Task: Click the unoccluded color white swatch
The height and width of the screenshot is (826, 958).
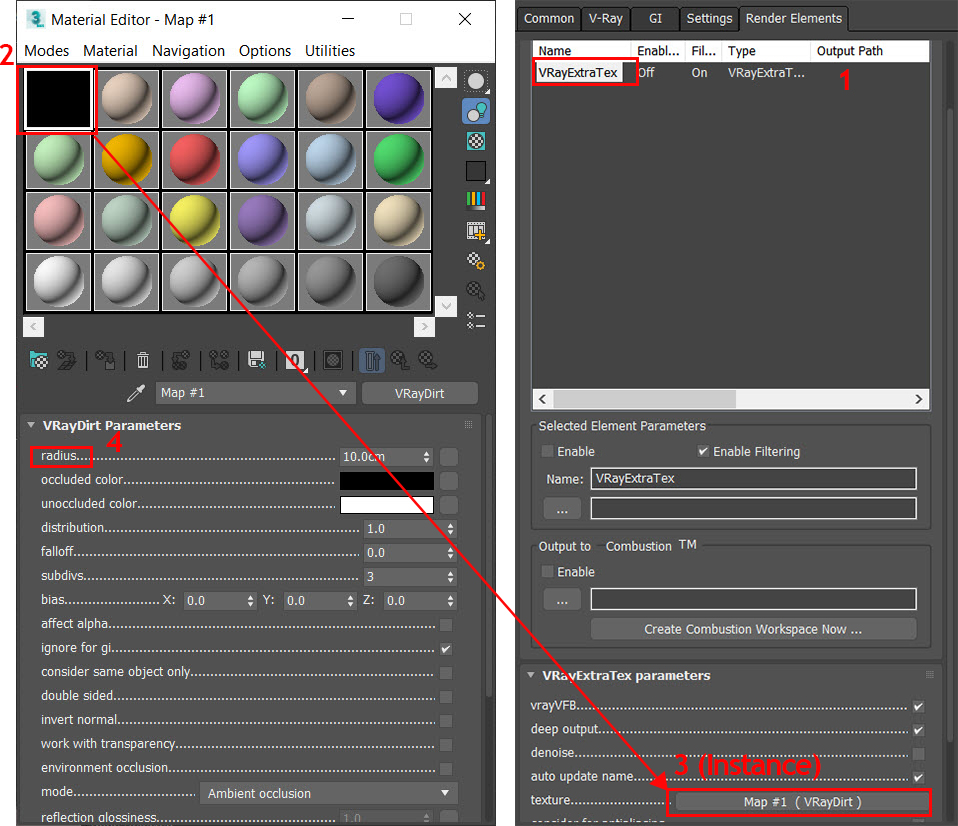Action: 387,505
